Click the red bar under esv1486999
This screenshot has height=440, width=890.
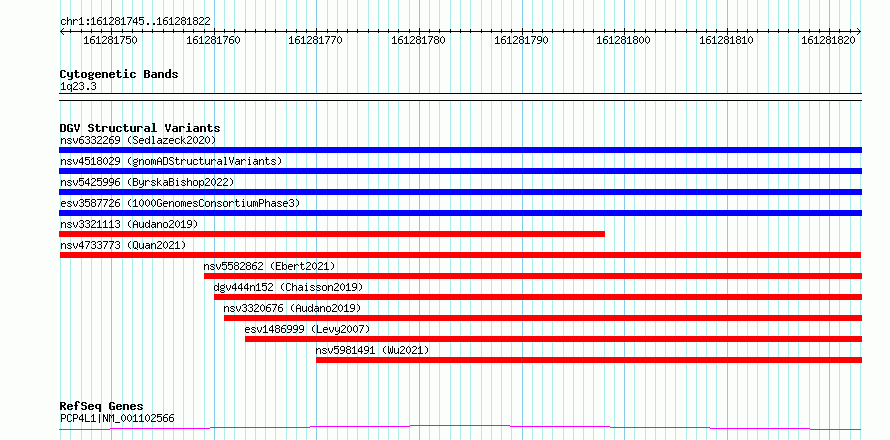coord(553,339)
